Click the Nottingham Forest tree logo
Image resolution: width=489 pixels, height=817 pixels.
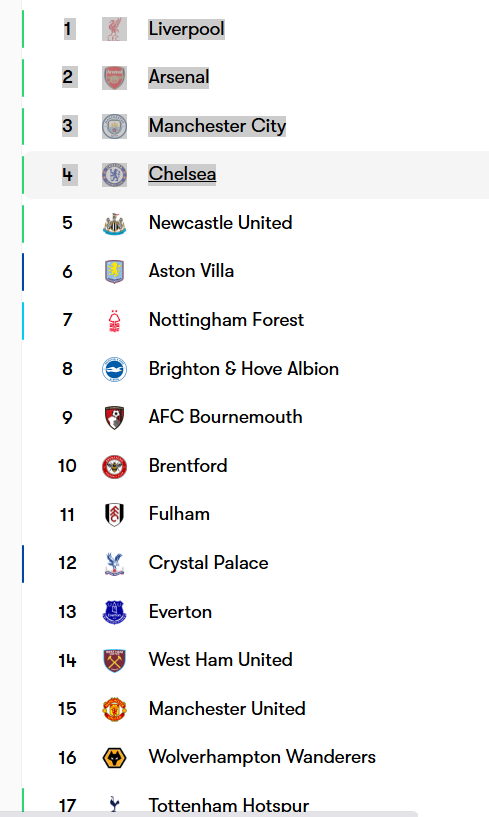pos(114,320)
